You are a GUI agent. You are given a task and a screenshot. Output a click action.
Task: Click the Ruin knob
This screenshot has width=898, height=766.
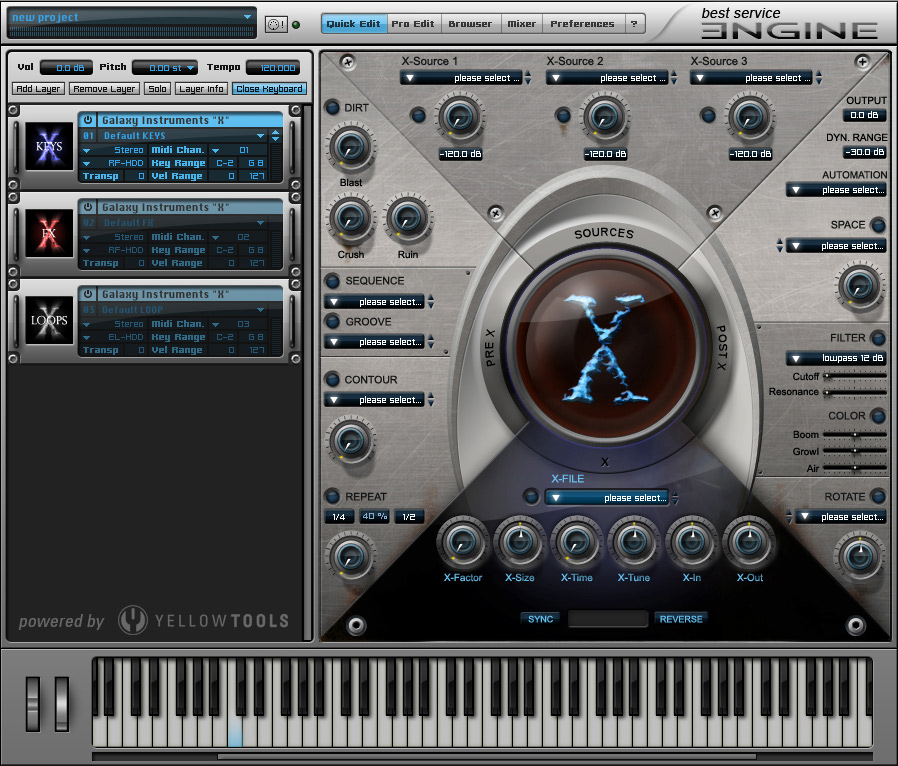tap(407, 219)
